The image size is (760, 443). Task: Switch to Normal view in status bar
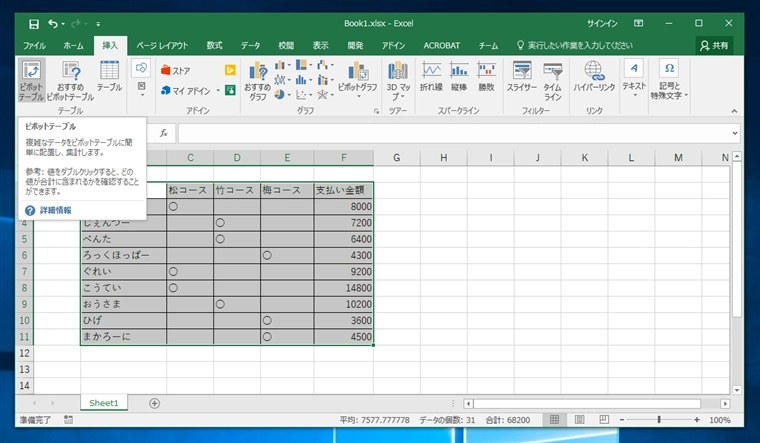point(554,420)
